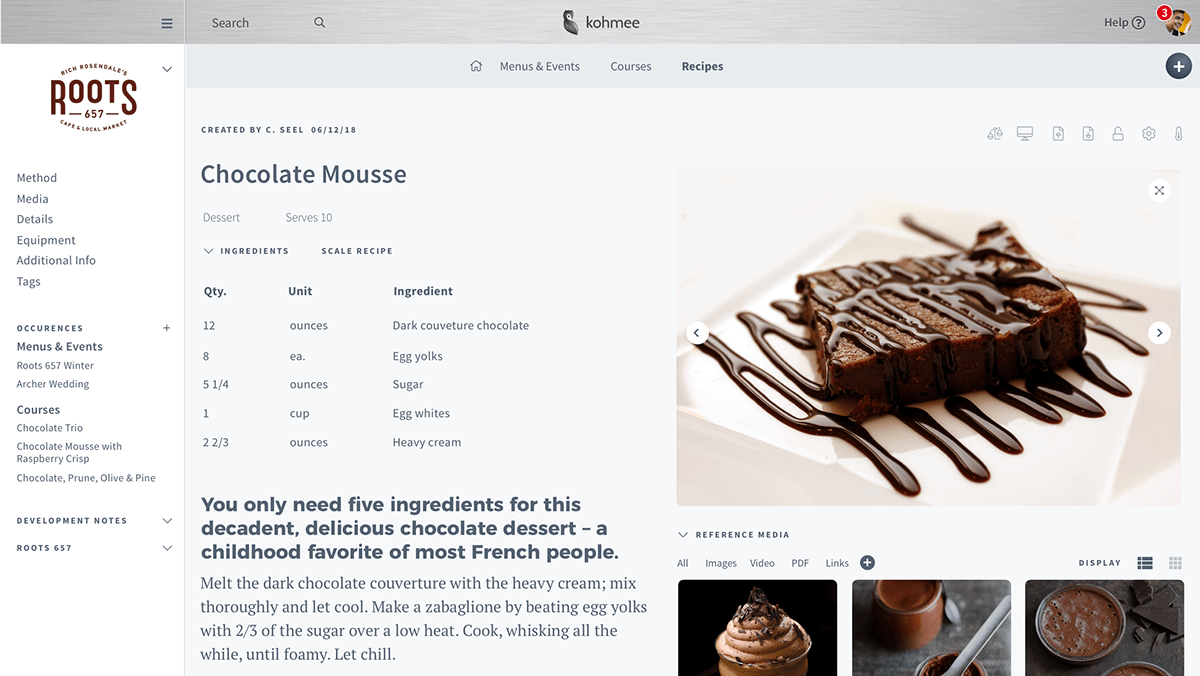This screenshot has height=676, width=1200.
Task: Open the gear settings icon
Action: [1149, 133]
